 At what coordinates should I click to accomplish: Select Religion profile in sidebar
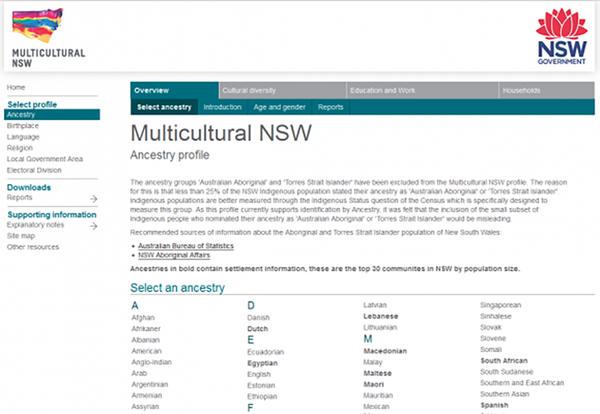(x=20, y=148)
